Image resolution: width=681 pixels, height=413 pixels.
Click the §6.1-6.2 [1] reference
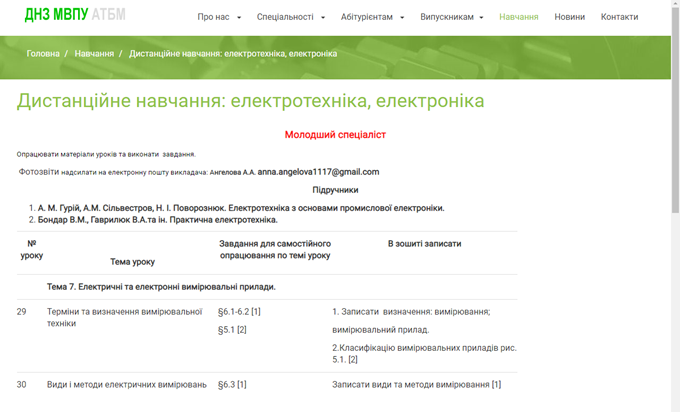click(239, 312)
